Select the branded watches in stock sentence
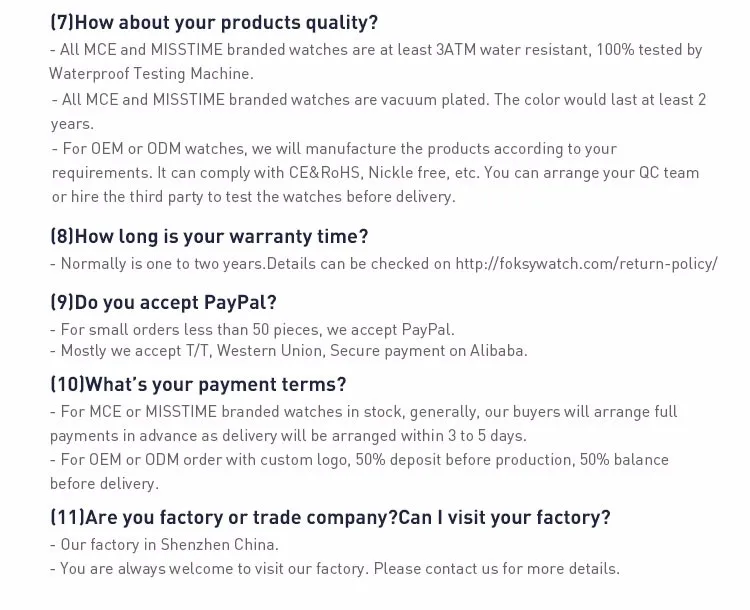This screenshot has width=750, height=610. [364, 412]
